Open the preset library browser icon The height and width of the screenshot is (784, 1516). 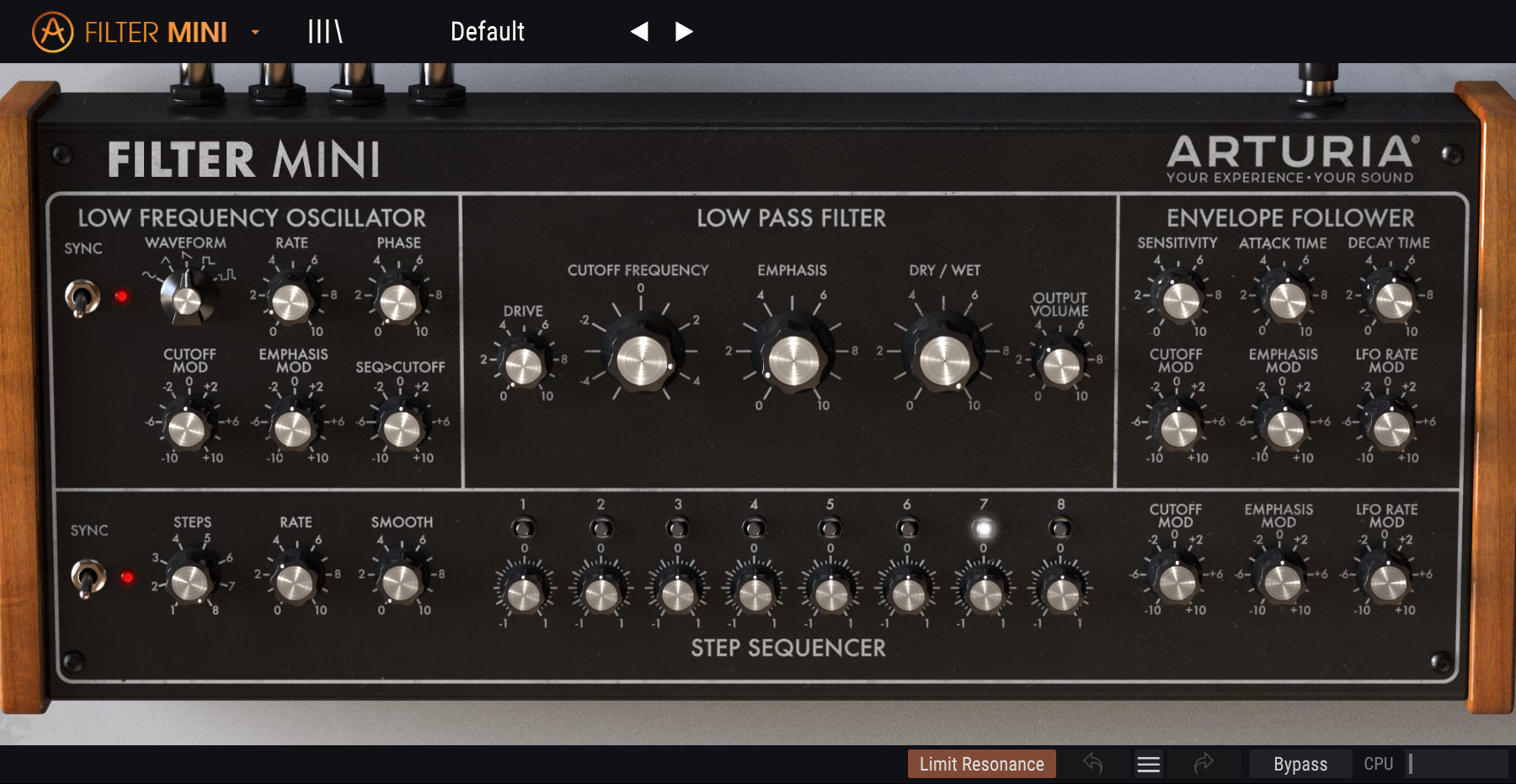click(325, 31)
